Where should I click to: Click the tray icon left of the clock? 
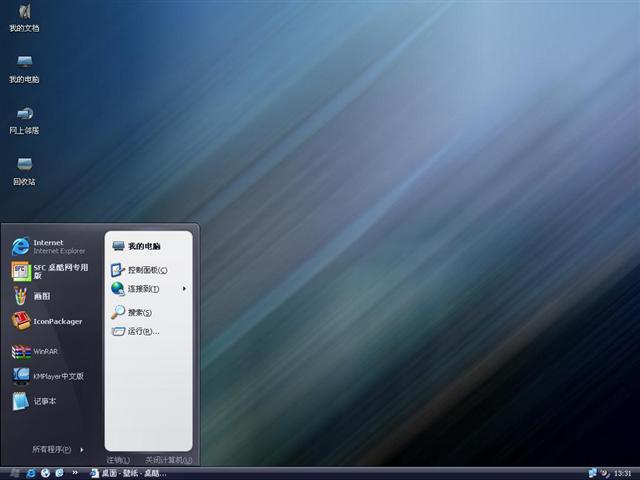605,473
